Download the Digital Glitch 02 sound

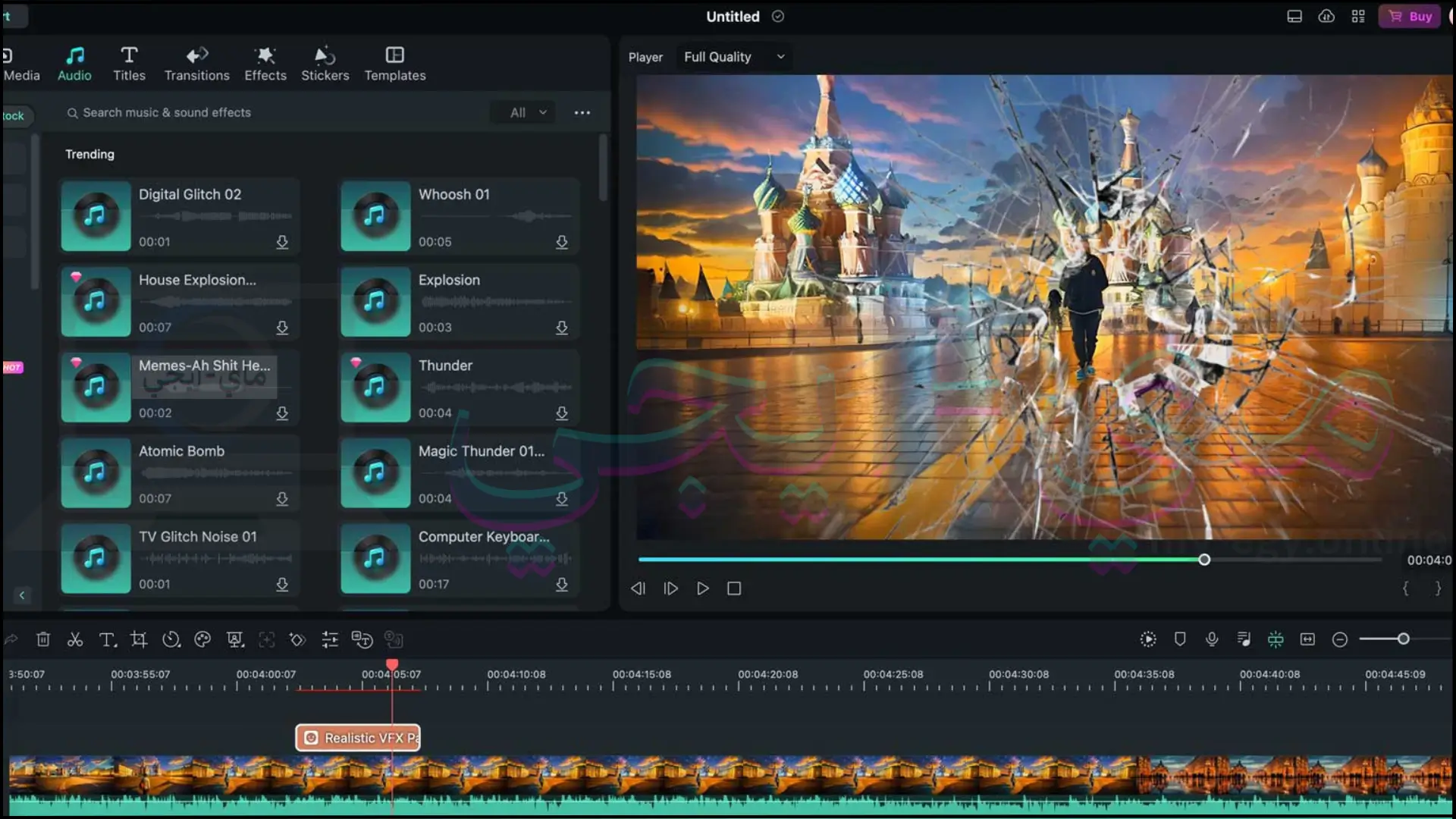[282, 242]
